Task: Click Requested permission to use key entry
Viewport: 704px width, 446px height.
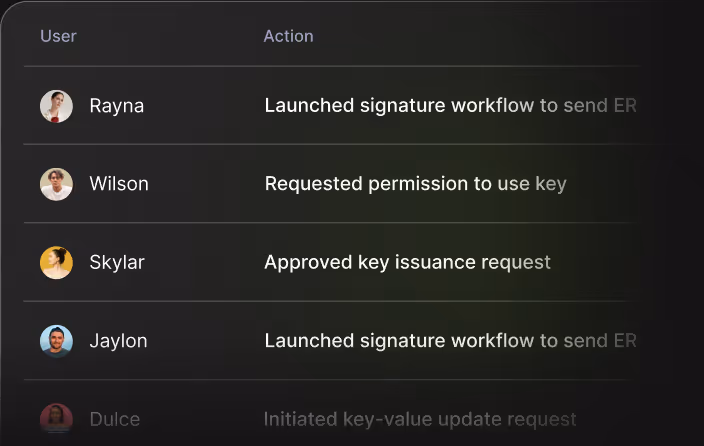Action: pyautogui.click(x=415, y=184)
